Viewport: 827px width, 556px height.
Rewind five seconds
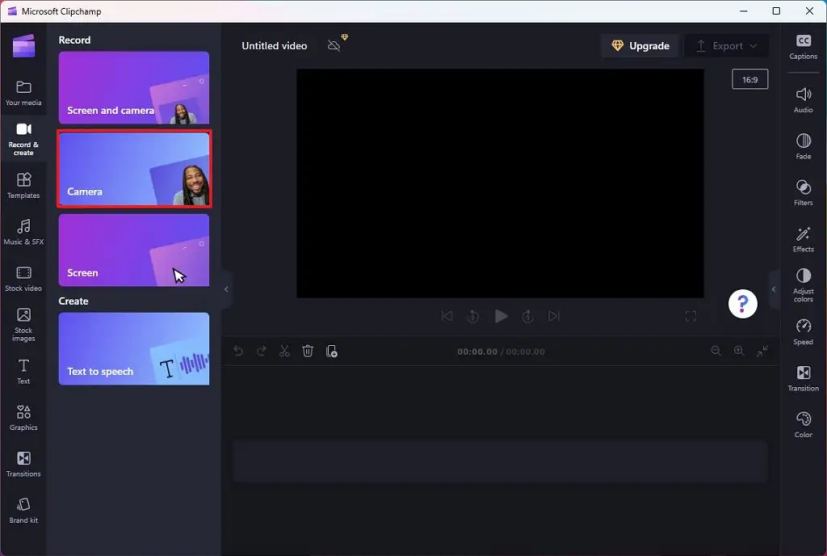point(473,316)
